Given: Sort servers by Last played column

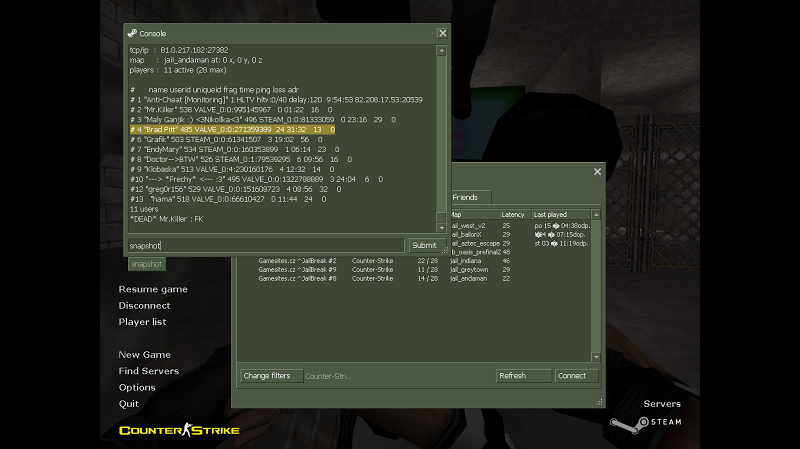Looking at the screenshot, I should [x=561, y=215].
